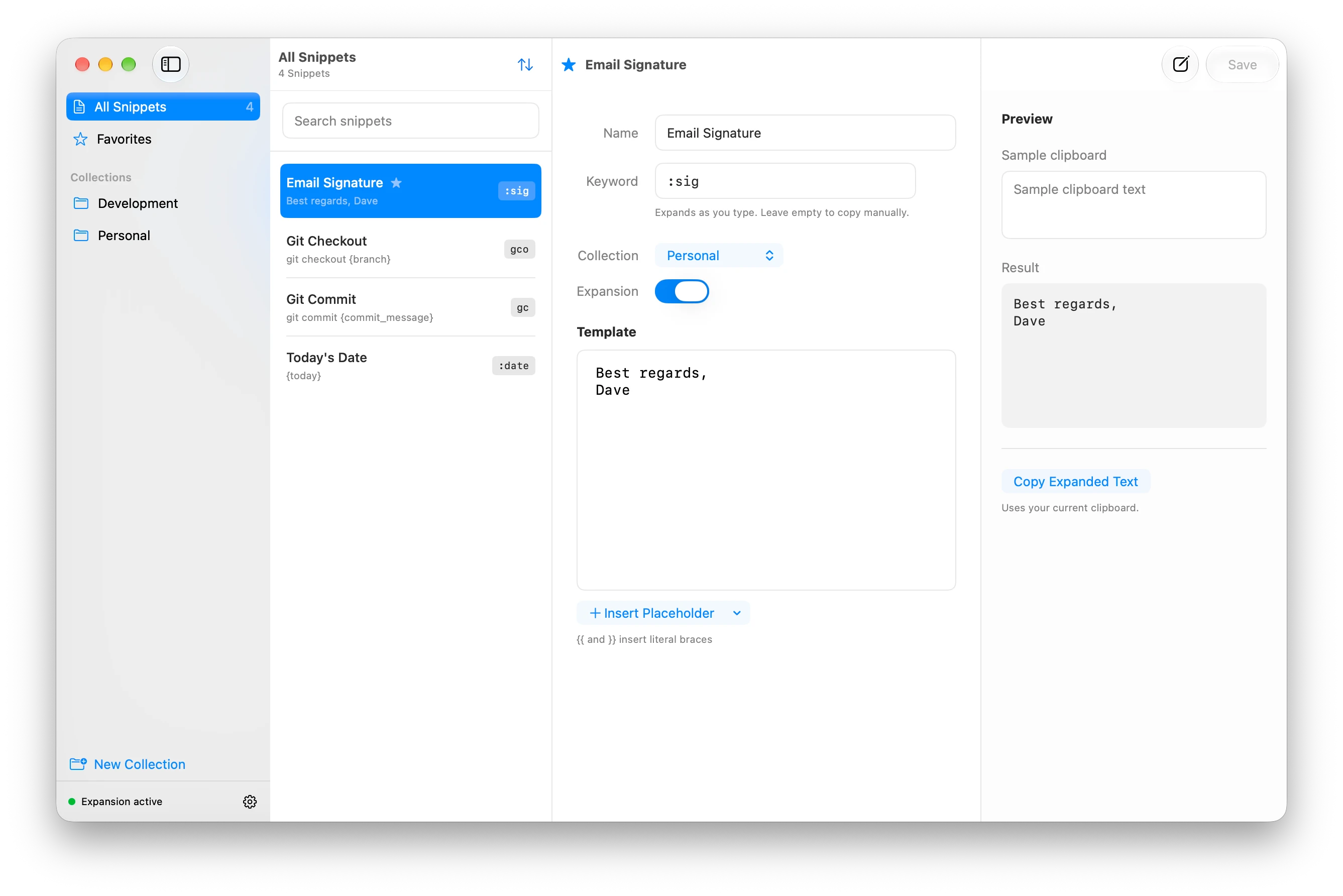Click the "Uses your current clipboard." note
Viewport: 1343px width, 896px height.
(x=1069, y=507)
